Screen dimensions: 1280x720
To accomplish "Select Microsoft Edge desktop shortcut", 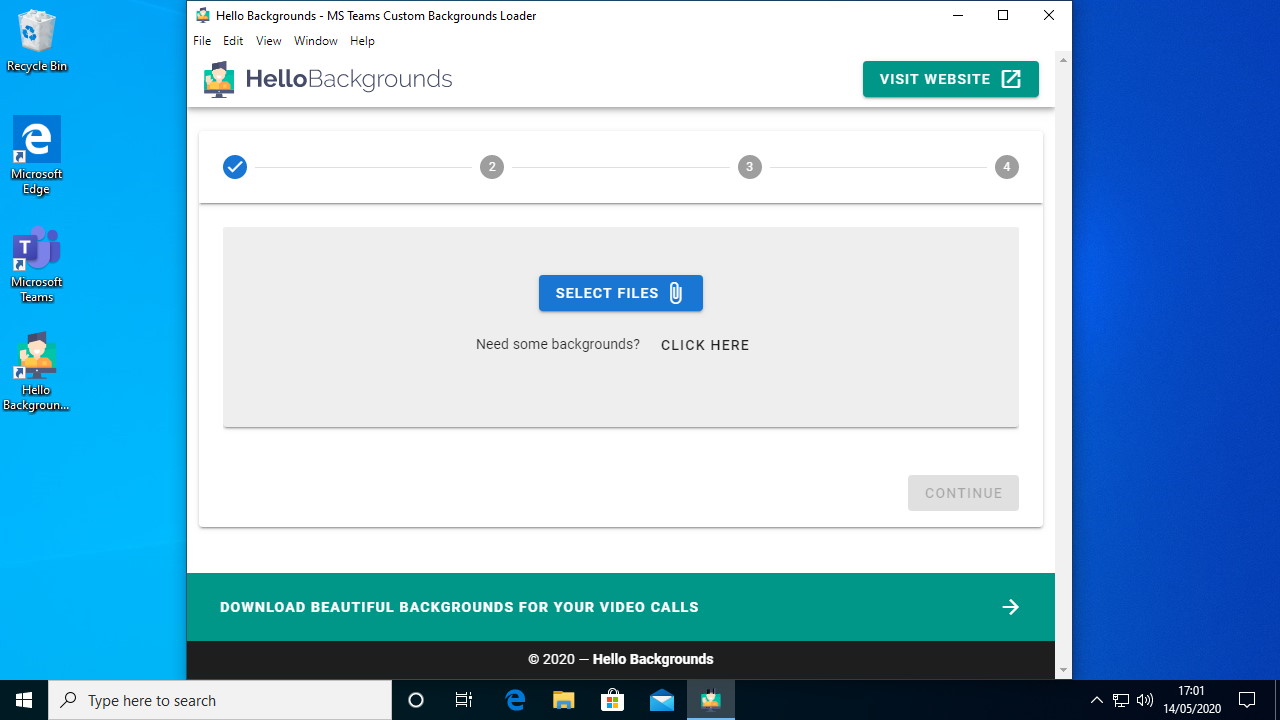I will point(37,155).
